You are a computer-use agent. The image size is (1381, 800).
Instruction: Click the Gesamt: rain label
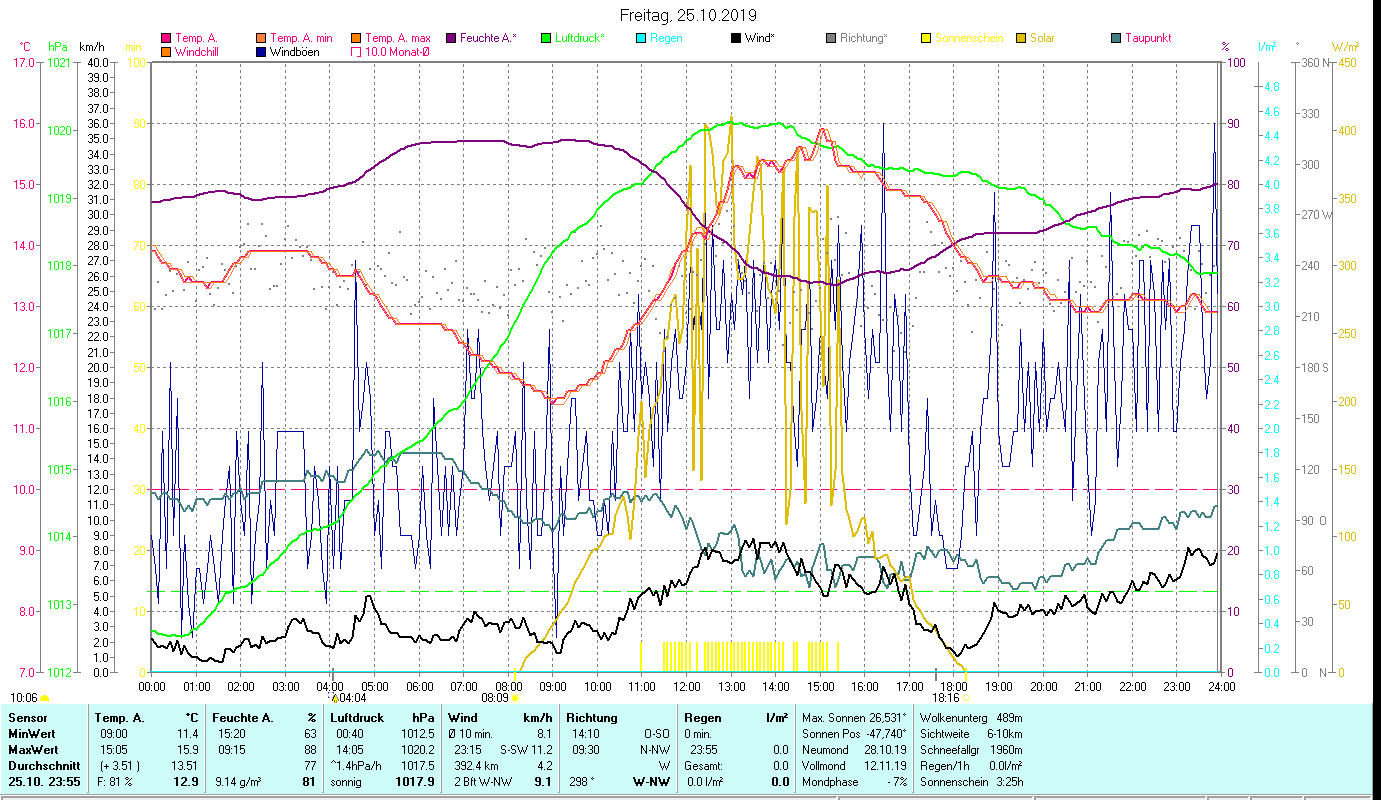(703, 766)
